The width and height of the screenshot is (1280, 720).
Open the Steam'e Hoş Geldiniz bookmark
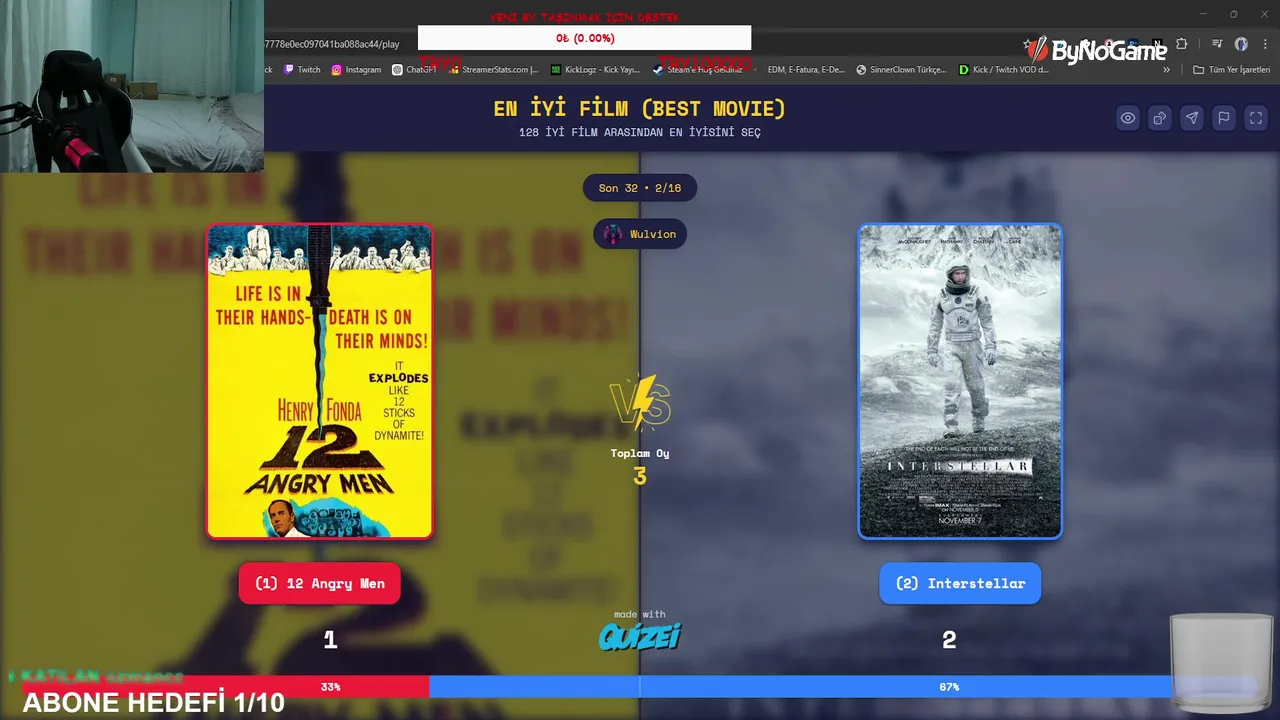click(x=697, y=70)
